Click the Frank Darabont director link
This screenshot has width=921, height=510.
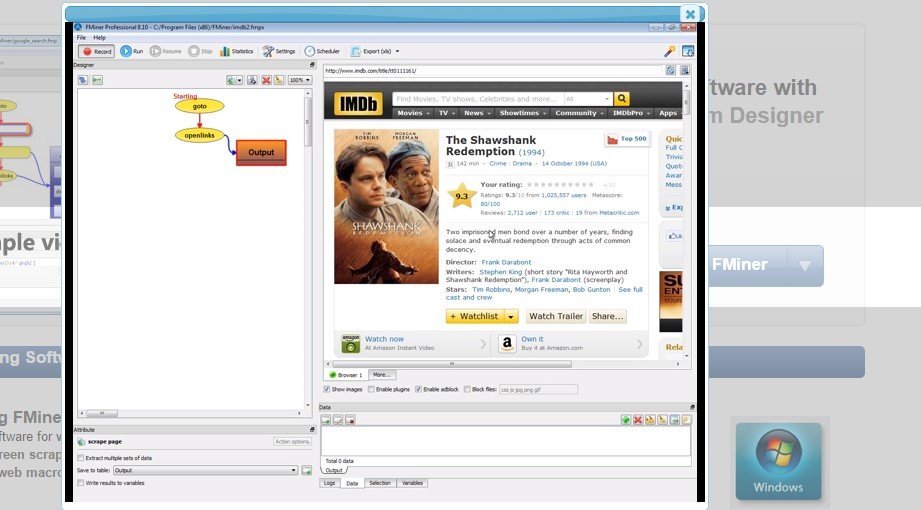coord(506,262)
